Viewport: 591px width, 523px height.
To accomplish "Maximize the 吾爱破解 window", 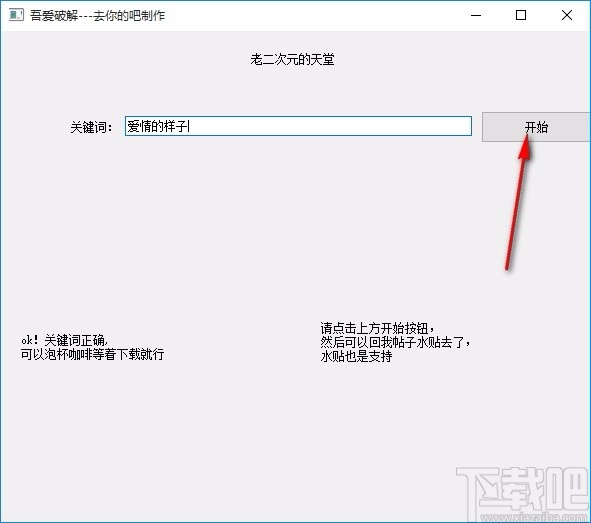I will coord(521,15).
